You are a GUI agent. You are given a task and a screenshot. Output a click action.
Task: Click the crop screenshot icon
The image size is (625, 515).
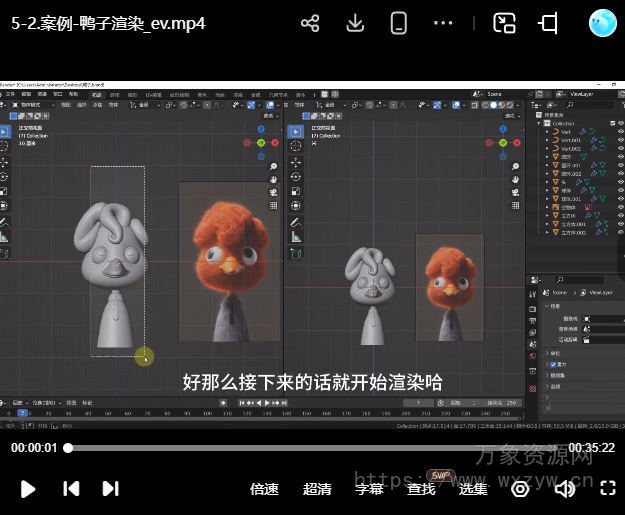(x=549, y=23)
